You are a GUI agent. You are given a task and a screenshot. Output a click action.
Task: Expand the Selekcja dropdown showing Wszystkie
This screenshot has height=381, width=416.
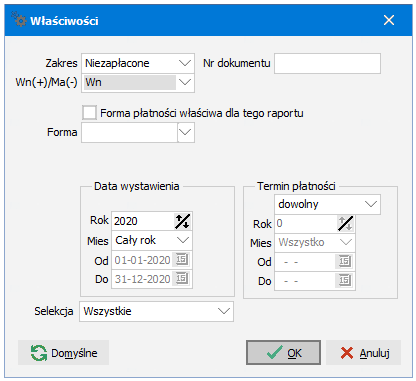[224, 311]
